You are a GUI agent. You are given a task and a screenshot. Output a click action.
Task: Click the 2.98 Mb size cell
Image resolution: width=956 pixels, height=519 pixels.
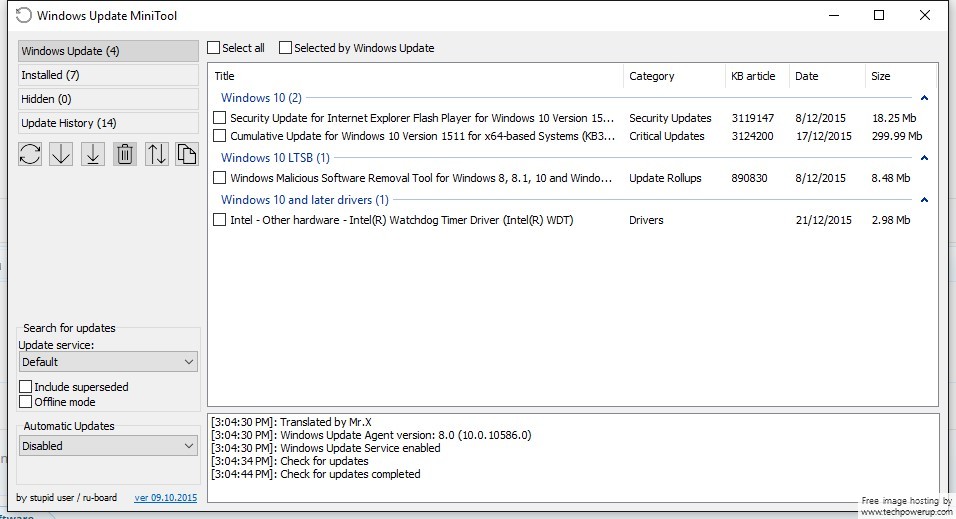[x=891, y=220]
